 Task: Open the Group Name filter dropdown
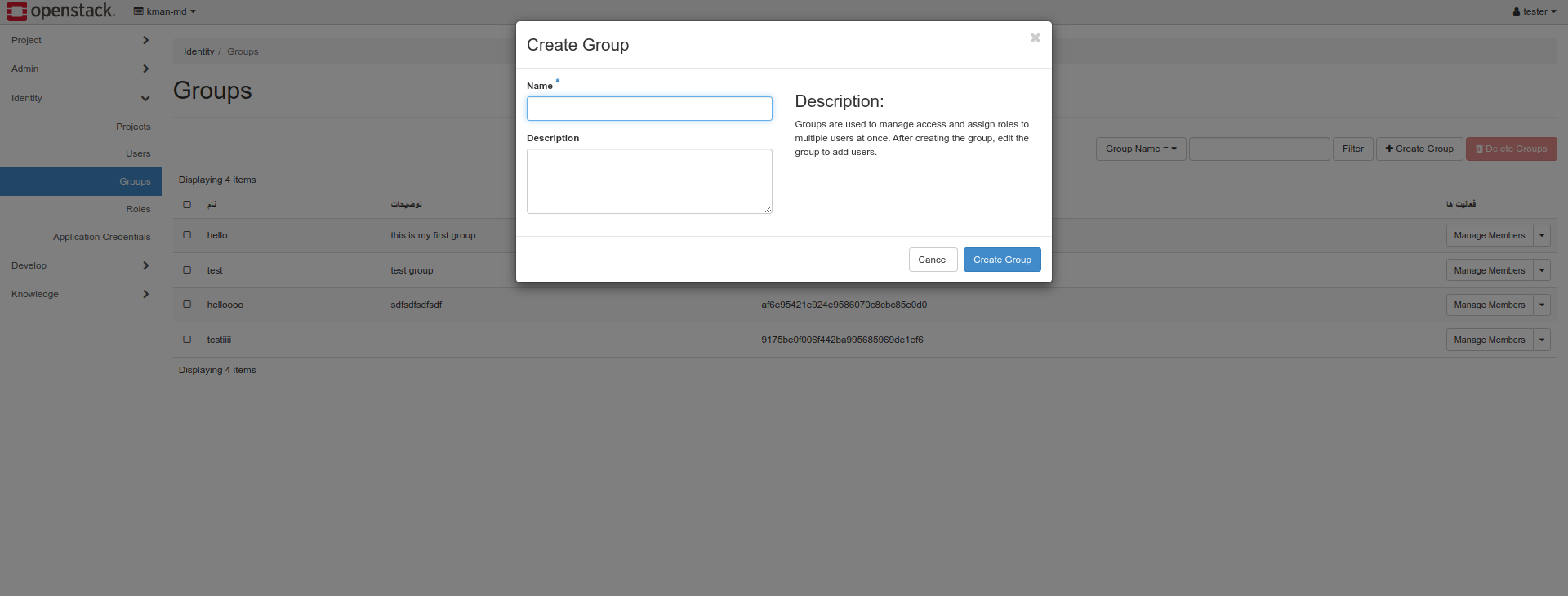pyautogui.click(x=1140, y=149)
